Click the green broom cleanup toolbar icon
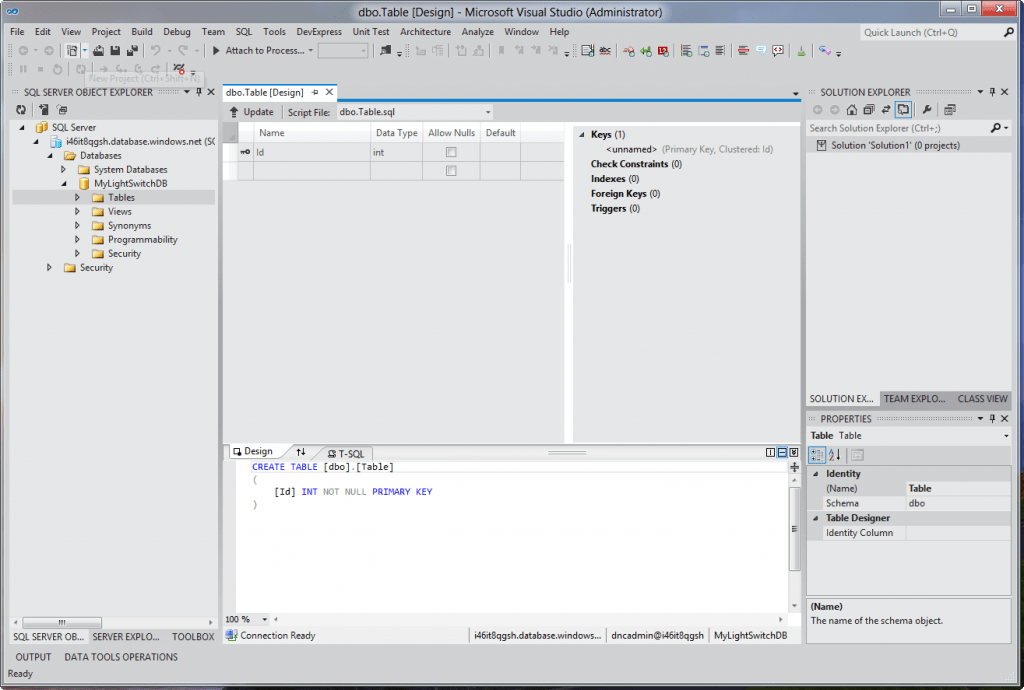The width and height of the screenshot is (1024, 690). tap(801, 50)
